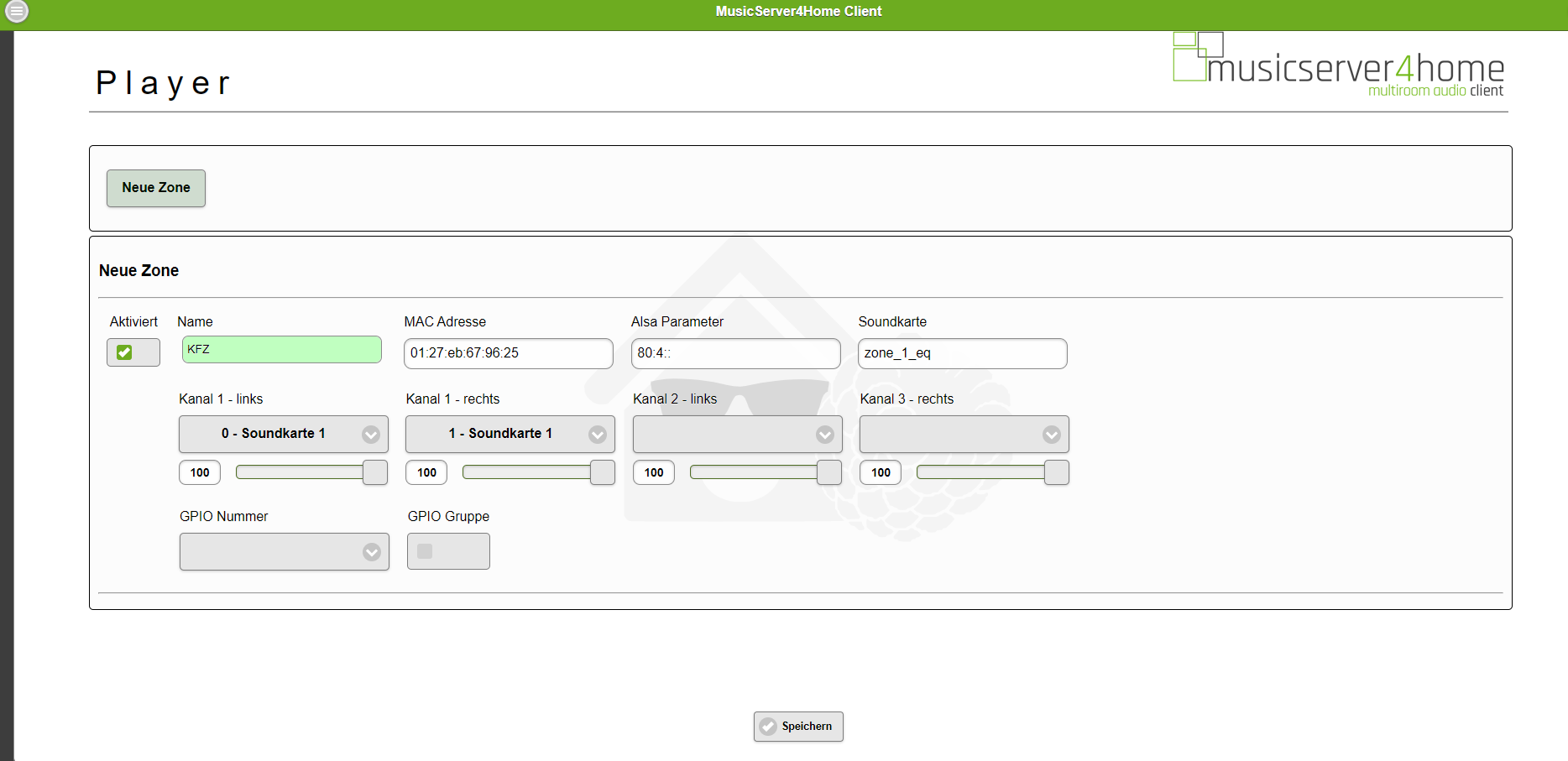Expand the Kanal 3 - rechts dropdown
The image size is (1568, 761).
pyautogui.click(x=964, y=434)
